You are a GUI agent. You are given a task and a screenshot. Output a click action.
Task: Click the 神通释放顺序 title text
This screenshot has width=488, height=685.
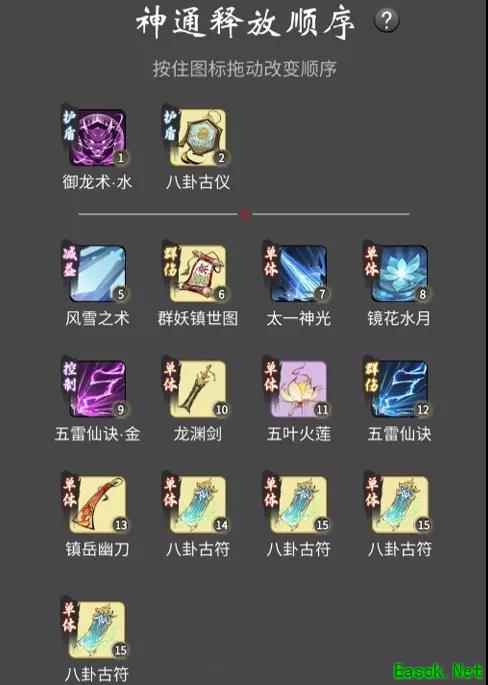point(245,22)
